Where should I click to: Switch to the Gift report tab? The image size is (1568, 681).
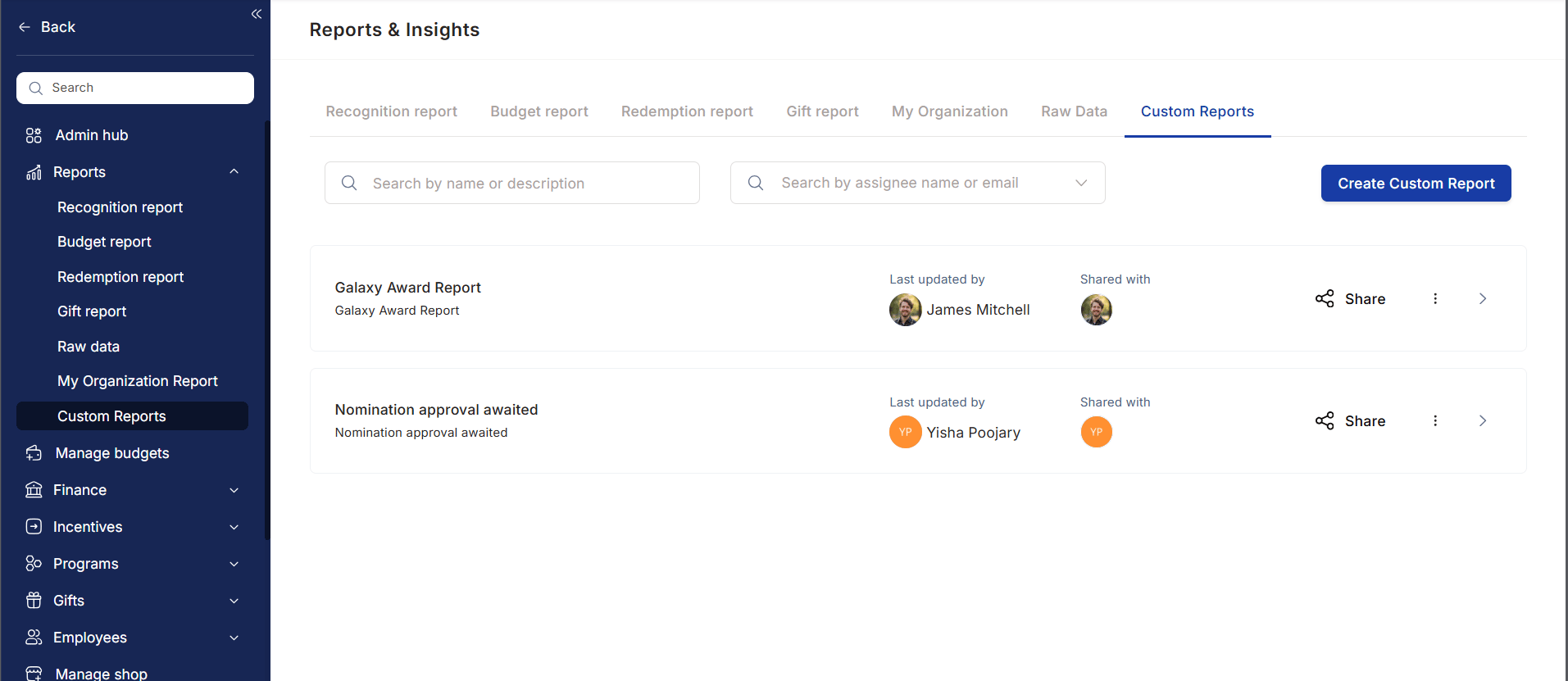(x=822, y=111)
